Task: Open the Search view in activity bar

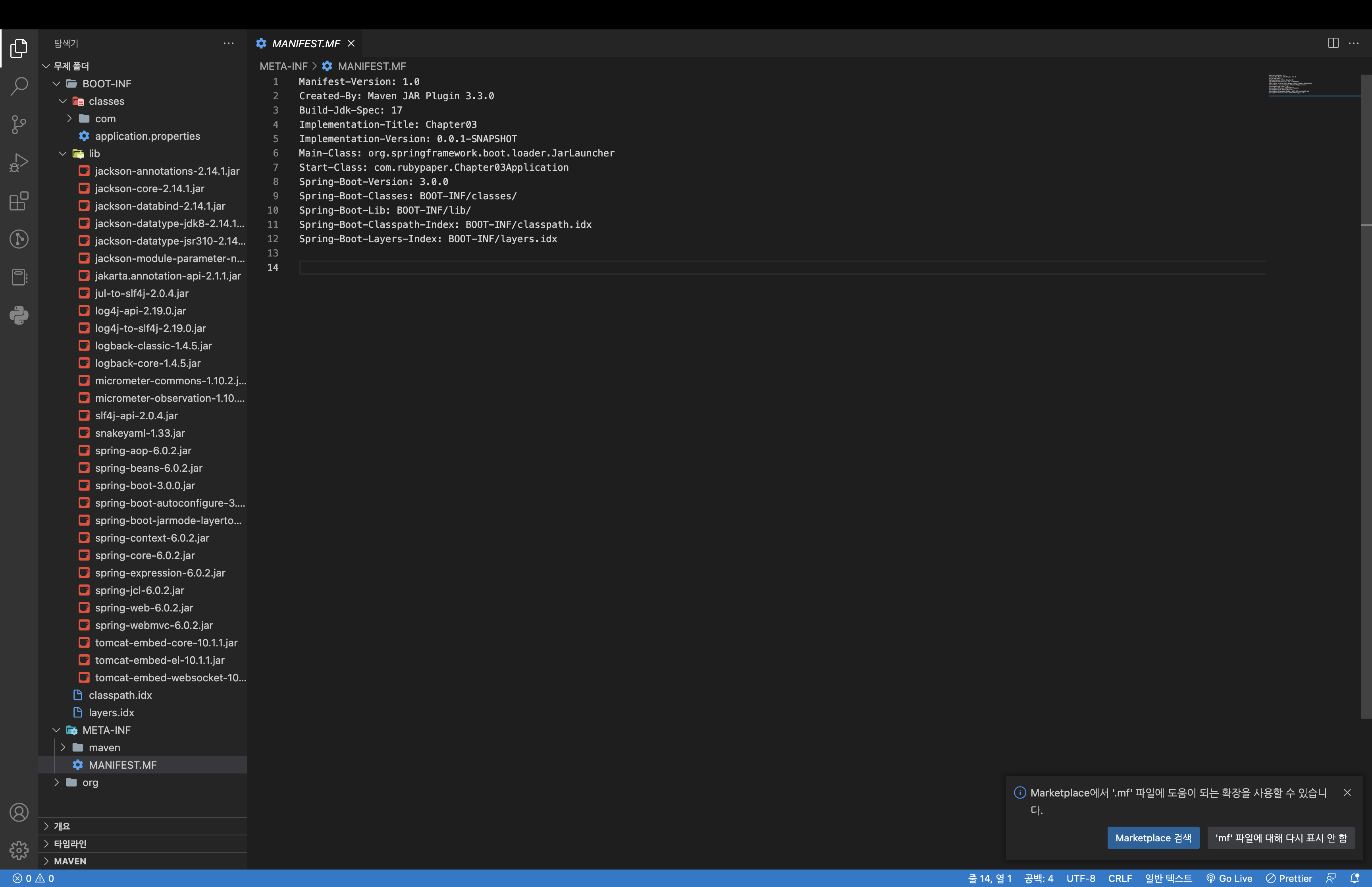Action: [x=19, y=87]
